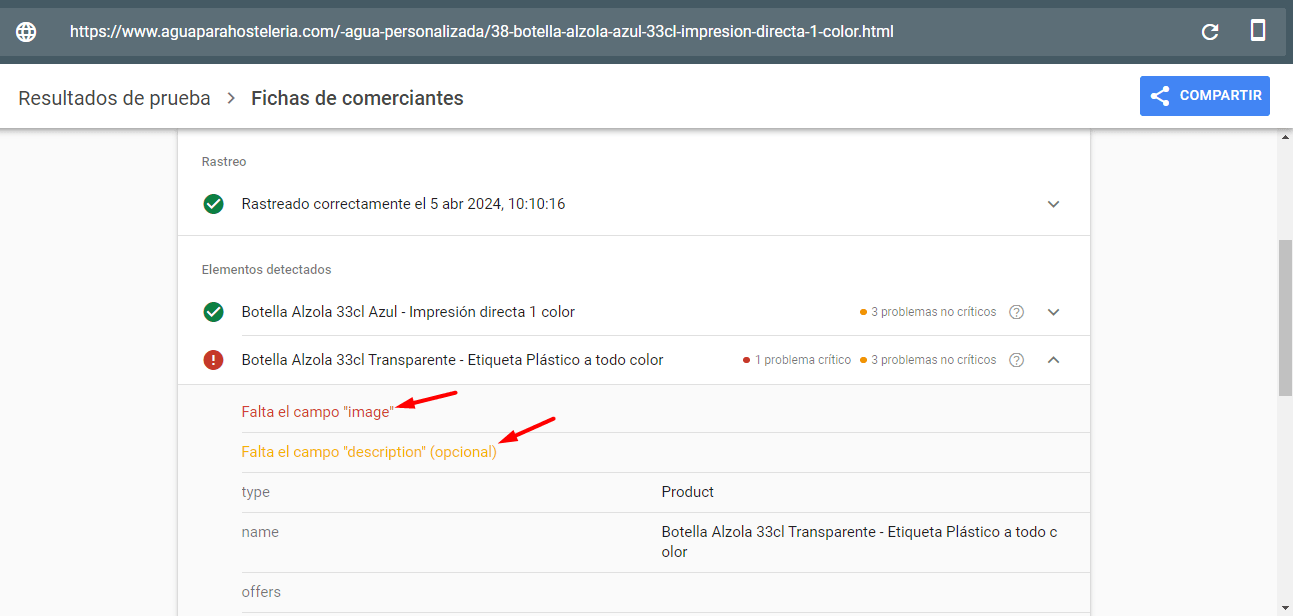This screenshot has width=1293, height=616.
Task: Click the share icon inside the COMPARTIR button
Action: click(x=1160, y=96)
